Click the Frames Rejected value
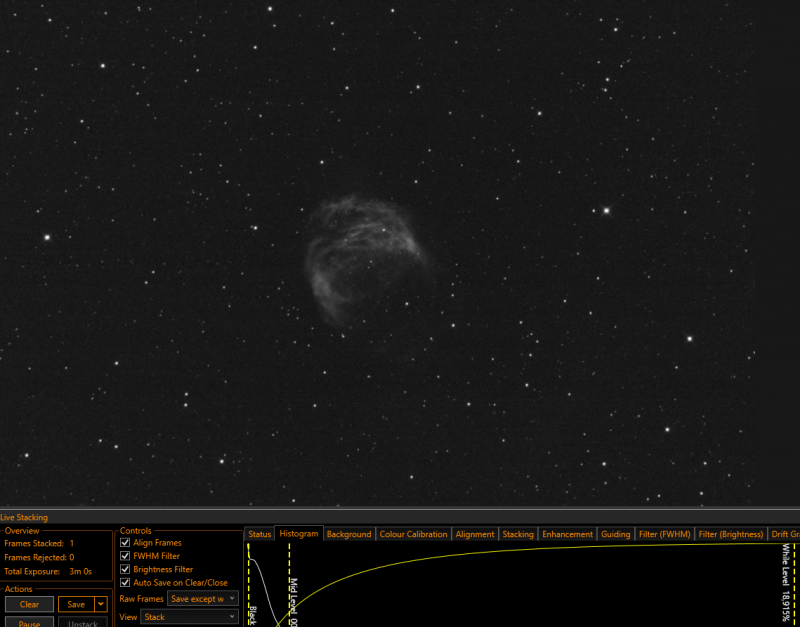Image resolution: width=800 pixels, height=627 pixels. [72, 558]
